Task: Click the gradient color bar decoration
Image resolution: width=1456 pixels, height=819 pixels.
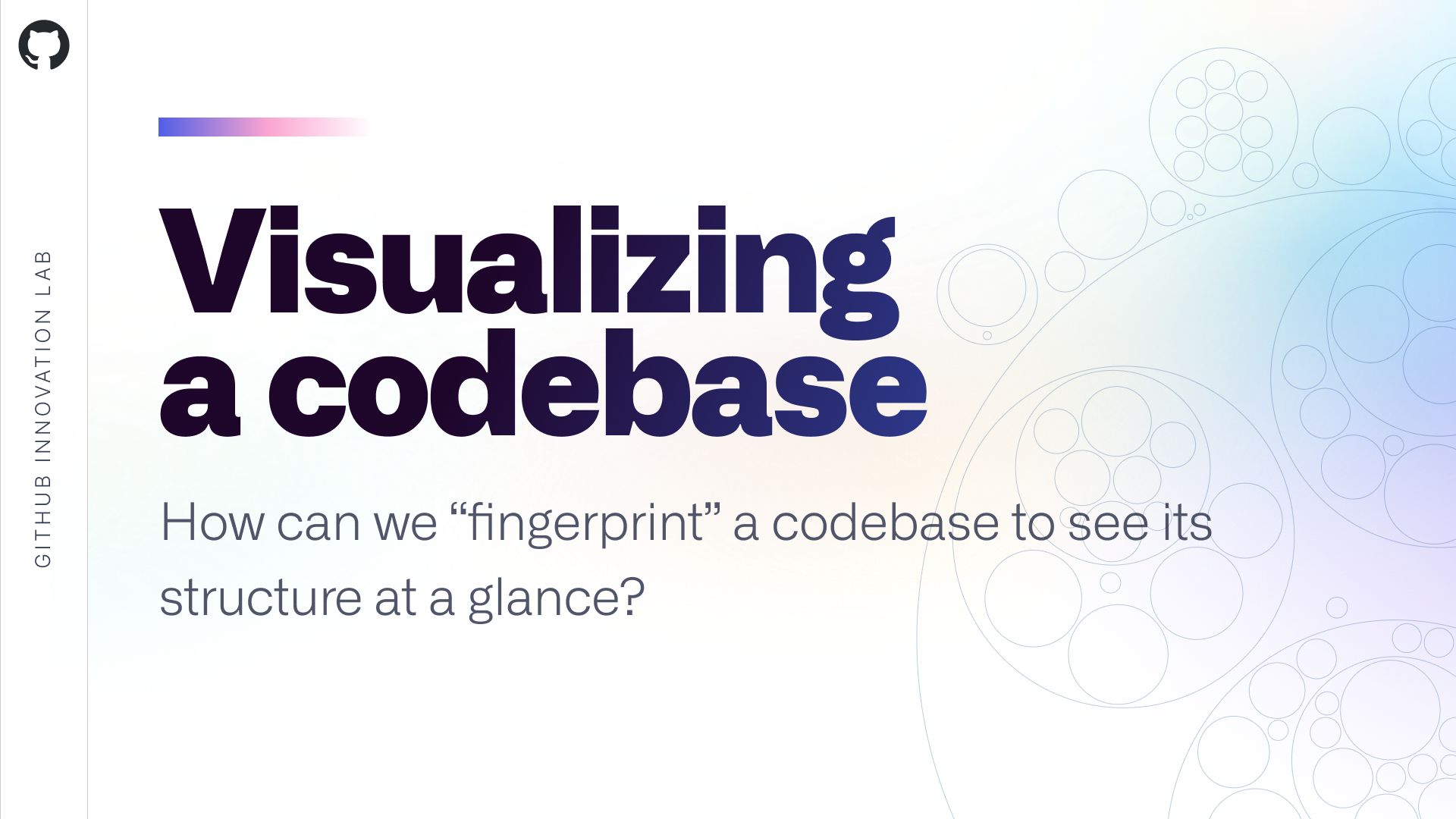Action: click(x=262, y=126)
